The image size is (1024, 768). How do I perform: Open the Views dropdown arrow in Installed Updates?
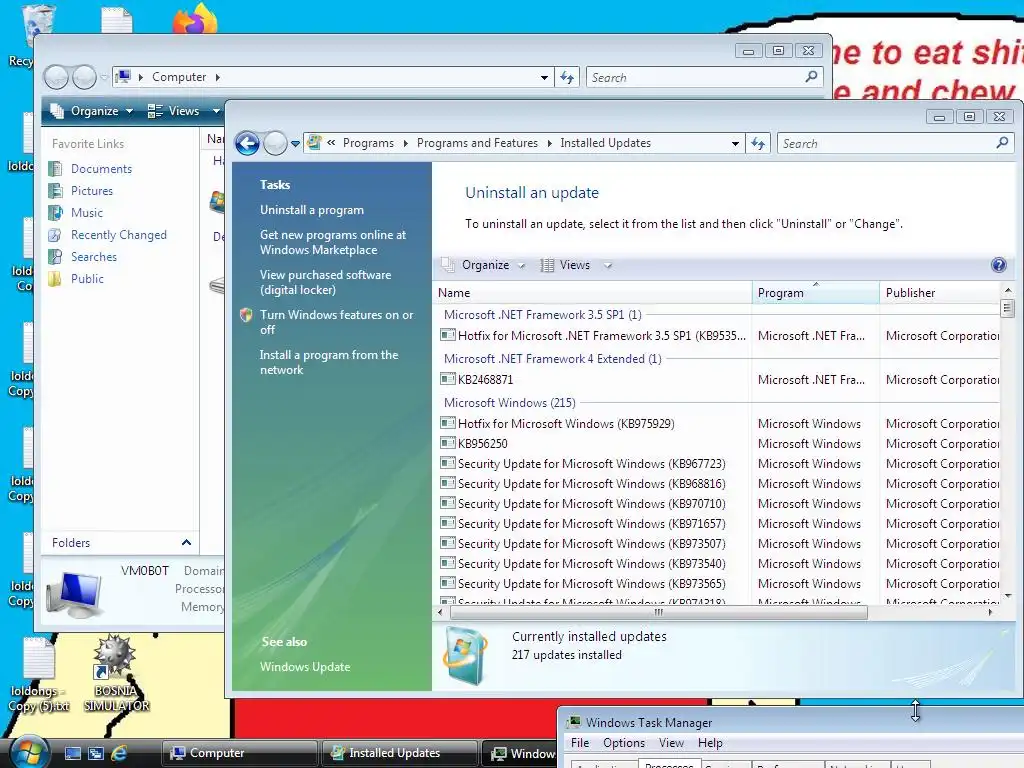(608, 265)
